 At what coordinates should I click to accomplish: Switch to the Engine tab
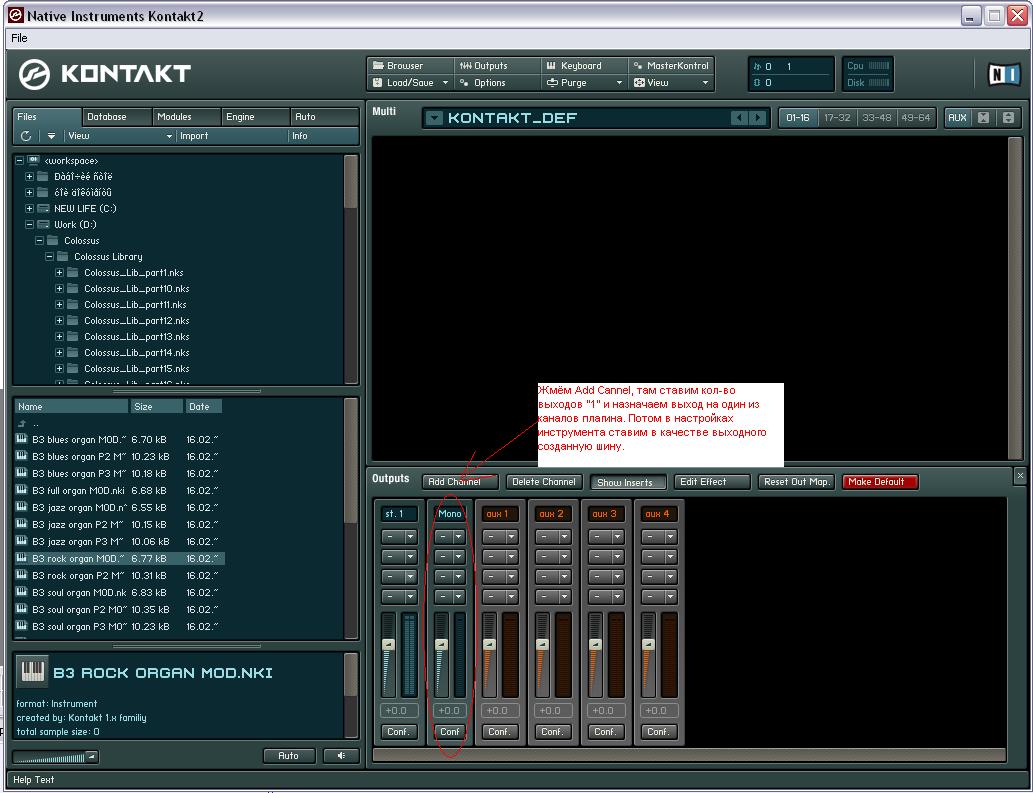(x=256, y=117)
